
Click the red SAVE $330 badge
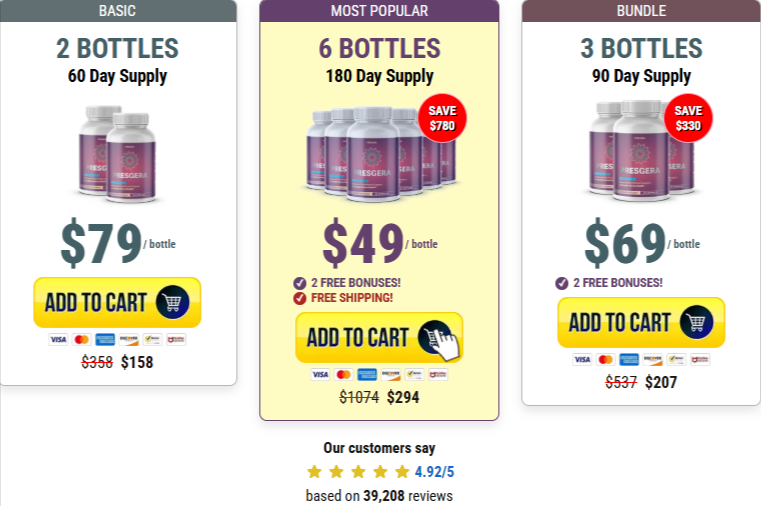pos(688,118)
